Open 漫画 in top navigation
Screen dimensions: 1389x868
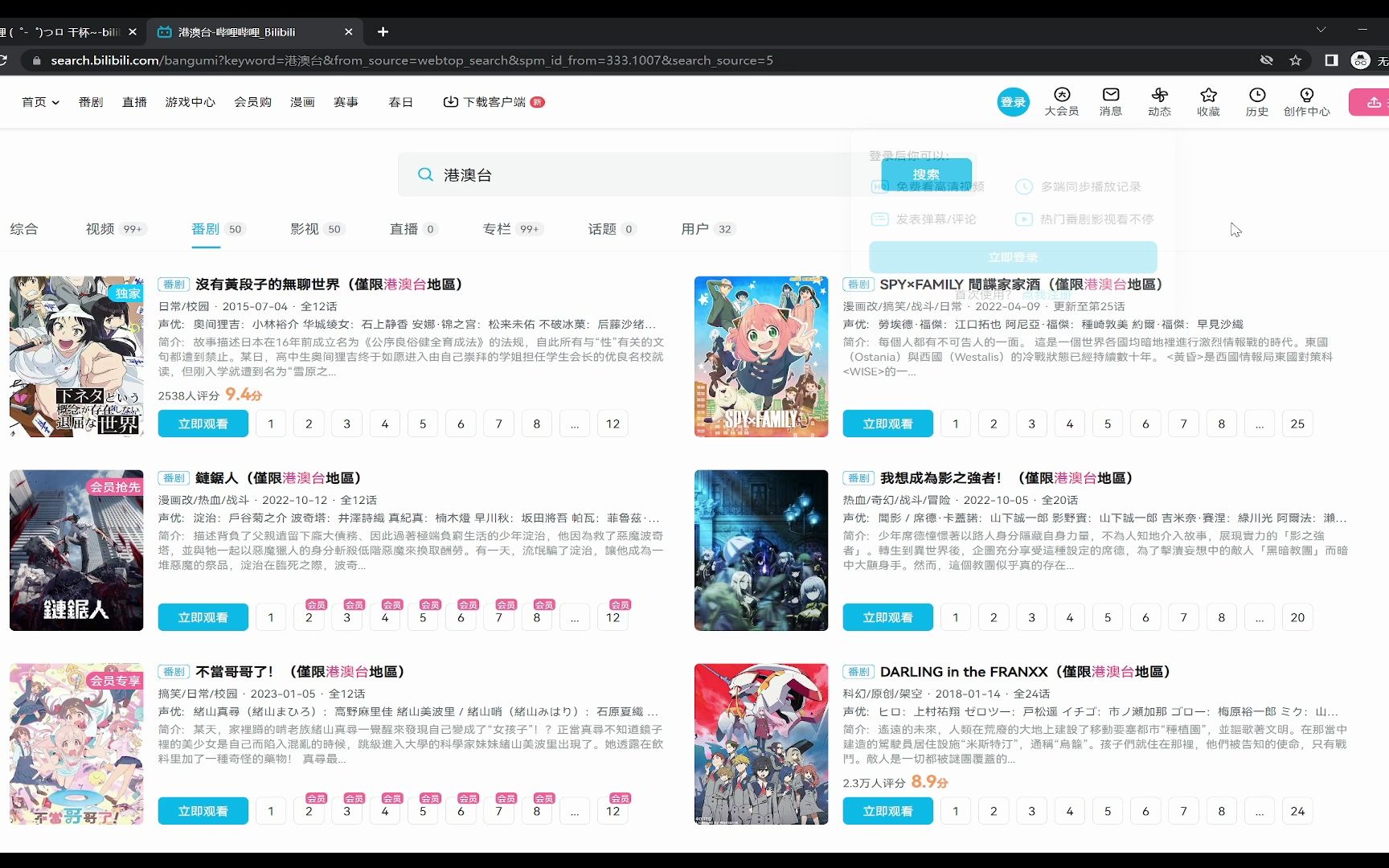pyautogui.click(x=302, y=102)
